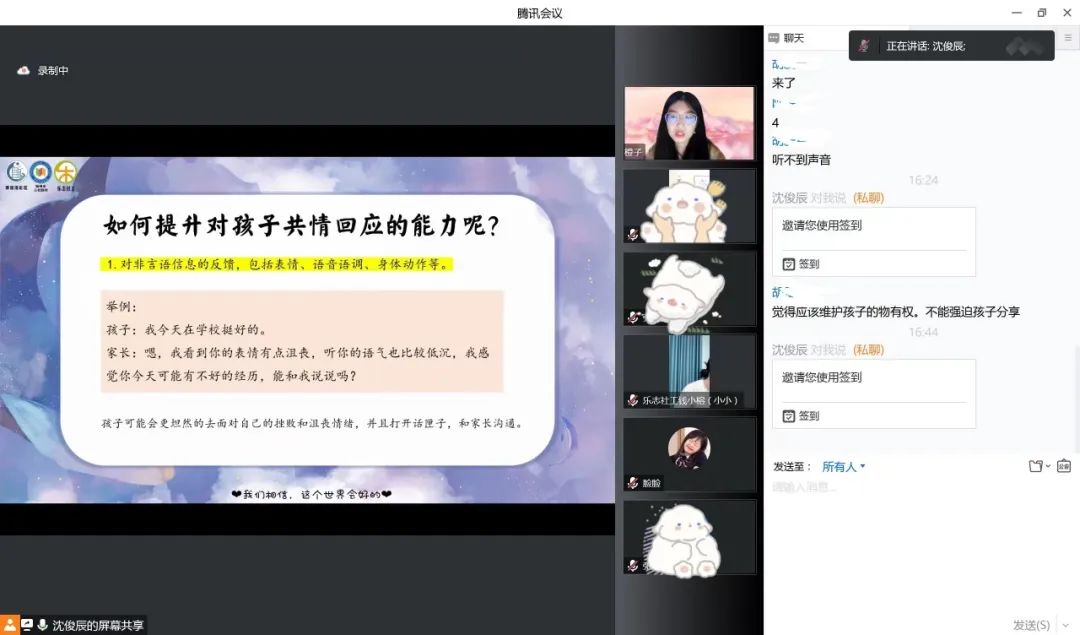Image resolution: width=1080 pixels, height=635 pixels.
Task: Expand the dropdown arrow beside 发送(S)
Action: tap(1066, 625)
